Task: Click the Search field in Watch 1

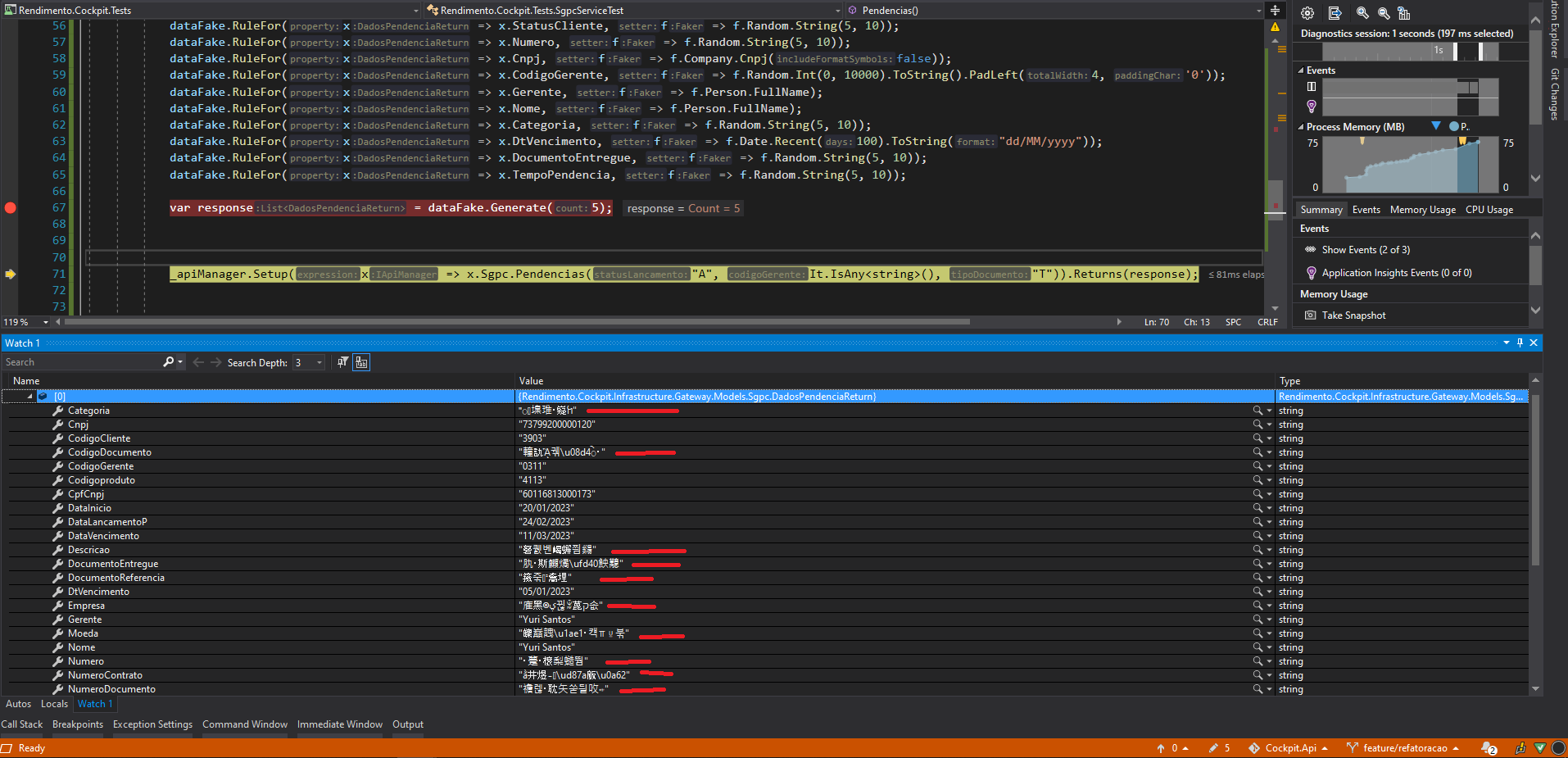Action: 82,362
